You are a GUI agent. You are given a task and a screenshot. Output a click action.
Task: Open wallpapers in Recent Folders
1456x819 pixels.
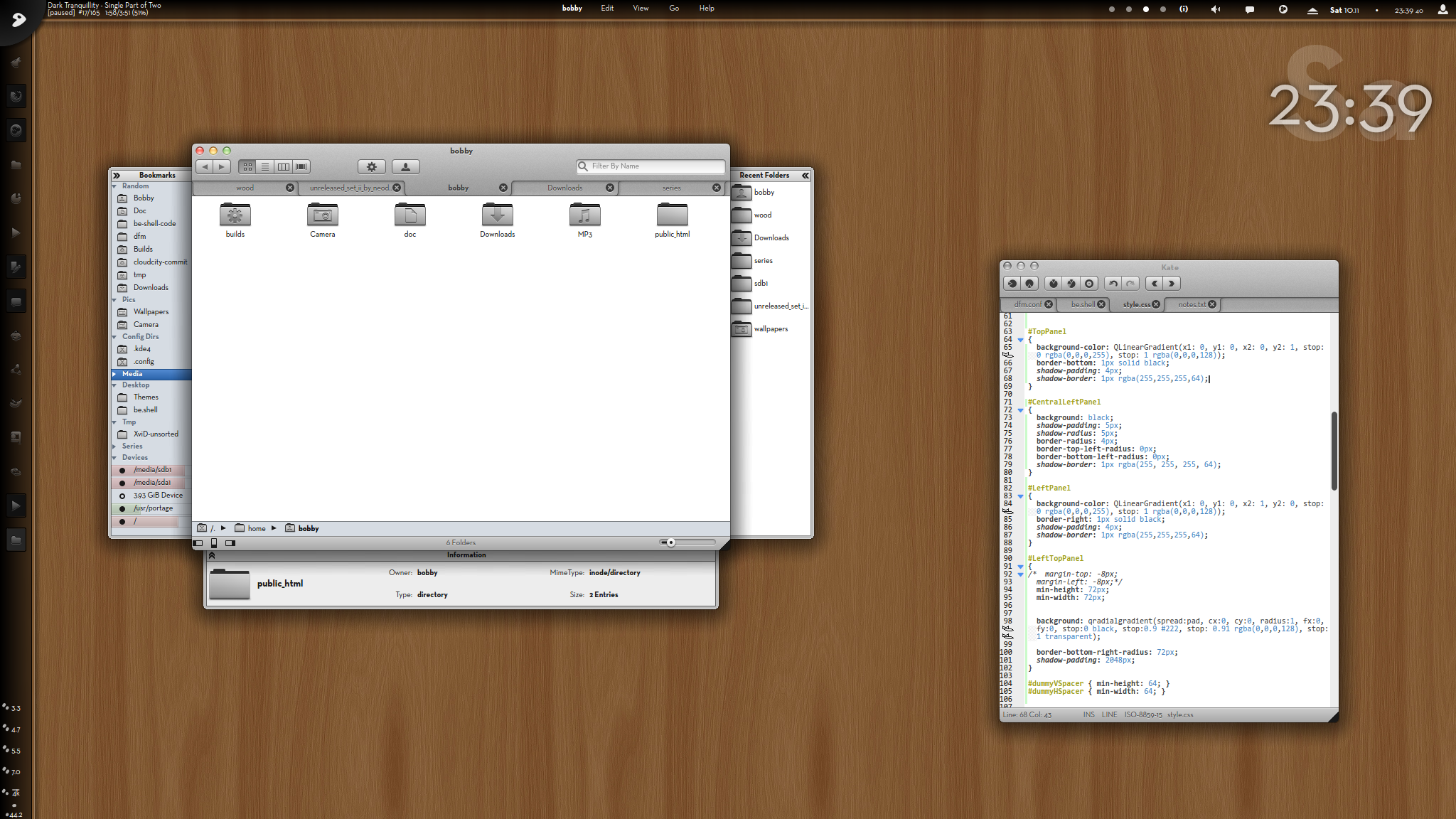(x=771, y=329)
